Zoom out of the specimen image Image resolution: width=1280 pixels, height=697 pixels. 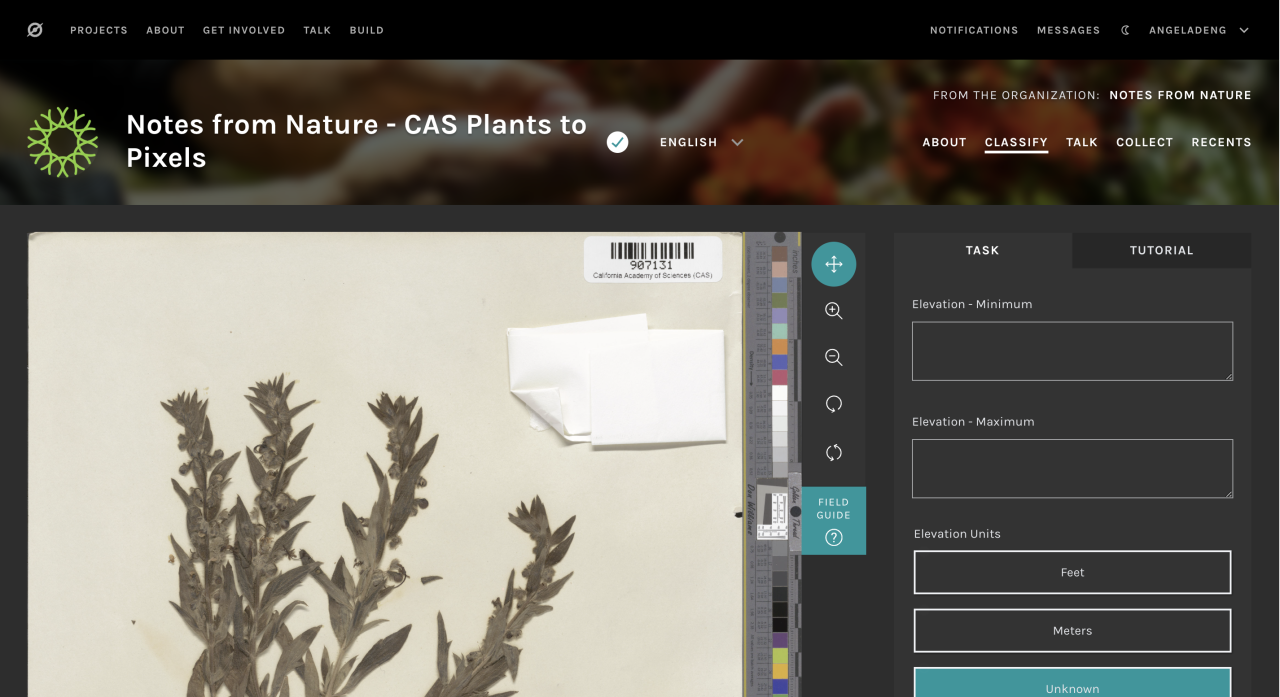click(834, 357)
